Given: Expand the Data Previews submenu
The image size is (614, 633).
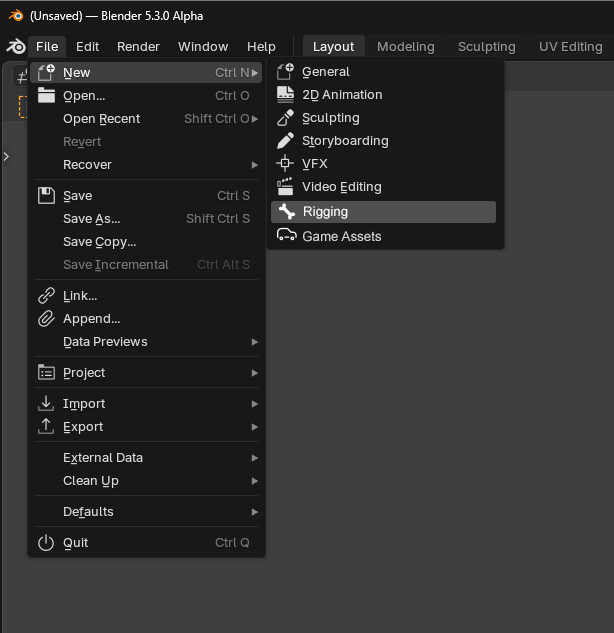Looking at the screenshot, I should [x=255, y=342].
